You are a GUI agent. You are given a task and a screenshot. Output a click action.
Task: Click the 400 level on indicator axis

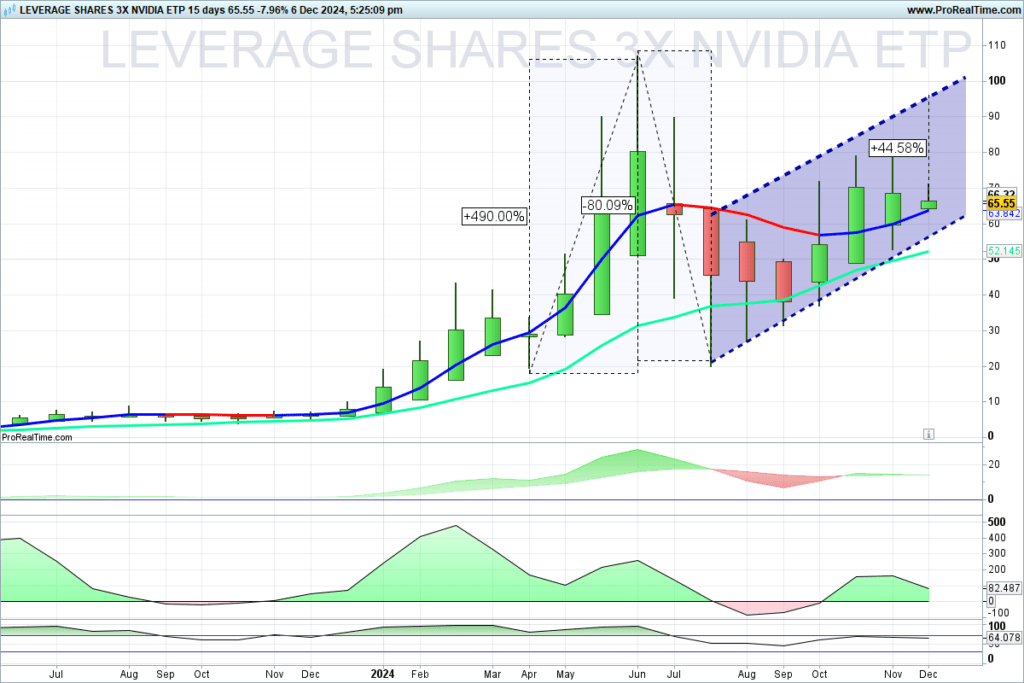click(997, 538)
